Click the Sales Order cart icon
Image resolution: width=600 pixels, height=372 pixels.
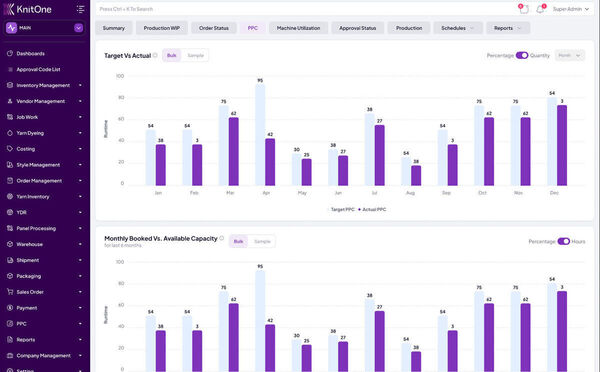click(x=10, y=292)
